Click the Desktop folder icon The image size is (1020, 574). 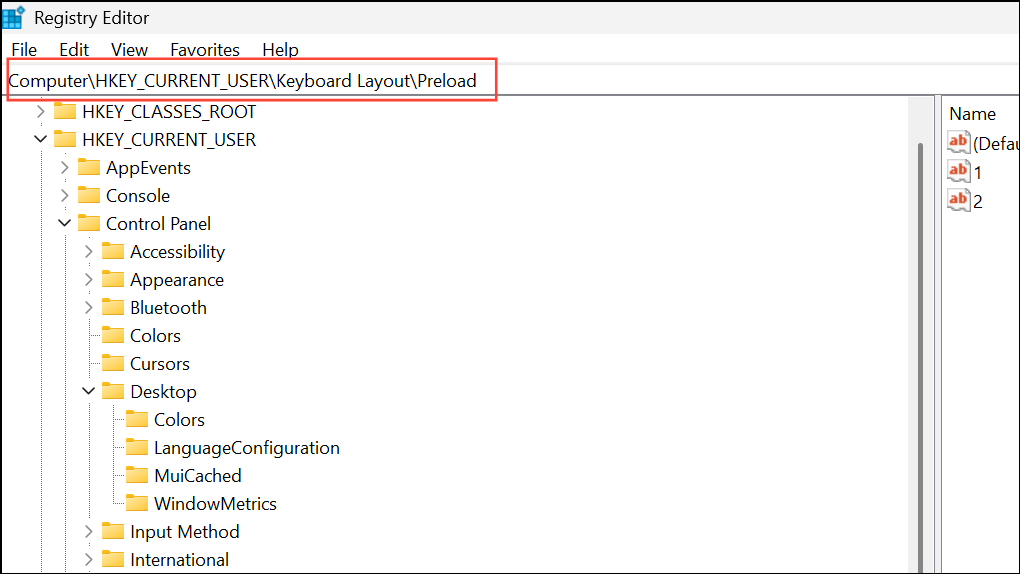pos(113,390)
